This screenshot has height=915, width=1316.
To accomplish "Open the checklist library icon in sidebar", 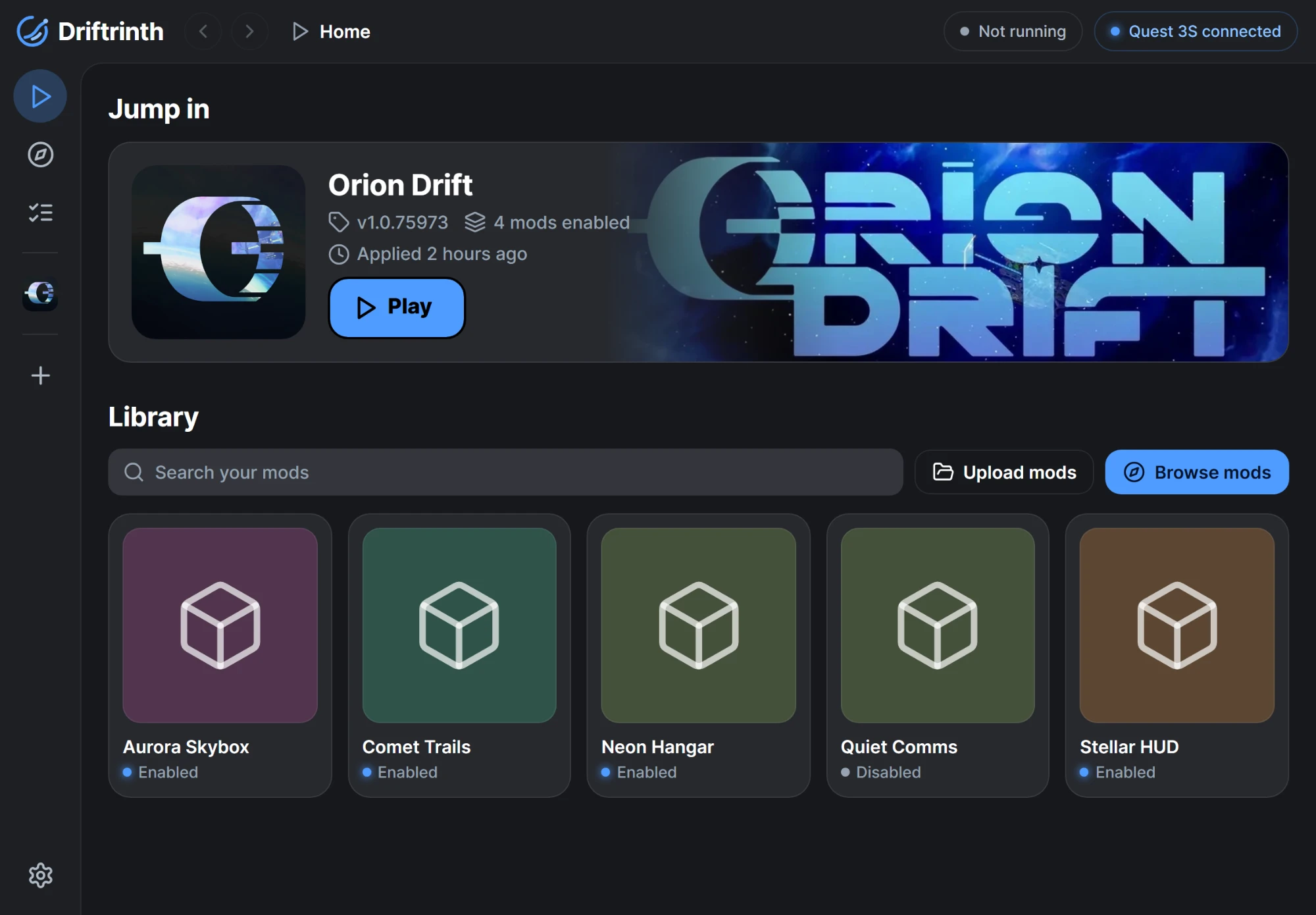I will [x=40, y=213].
